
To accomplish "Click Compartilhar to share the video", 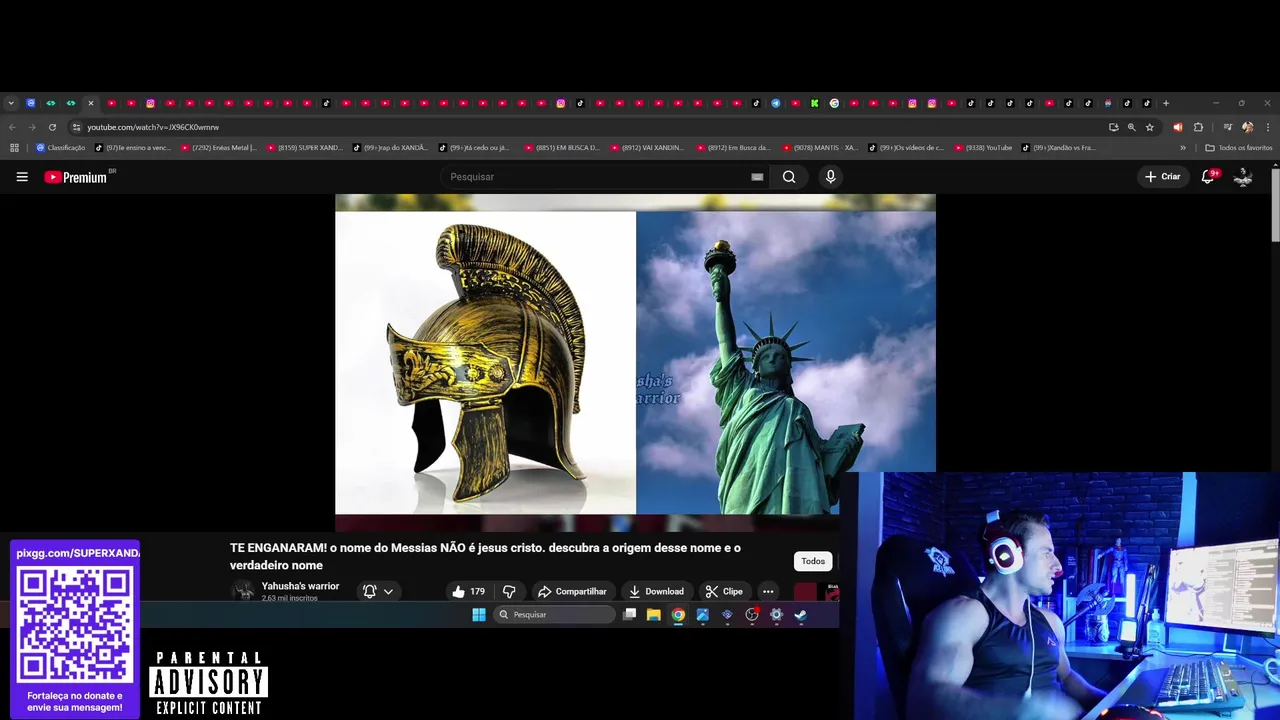I will (572, 591).
